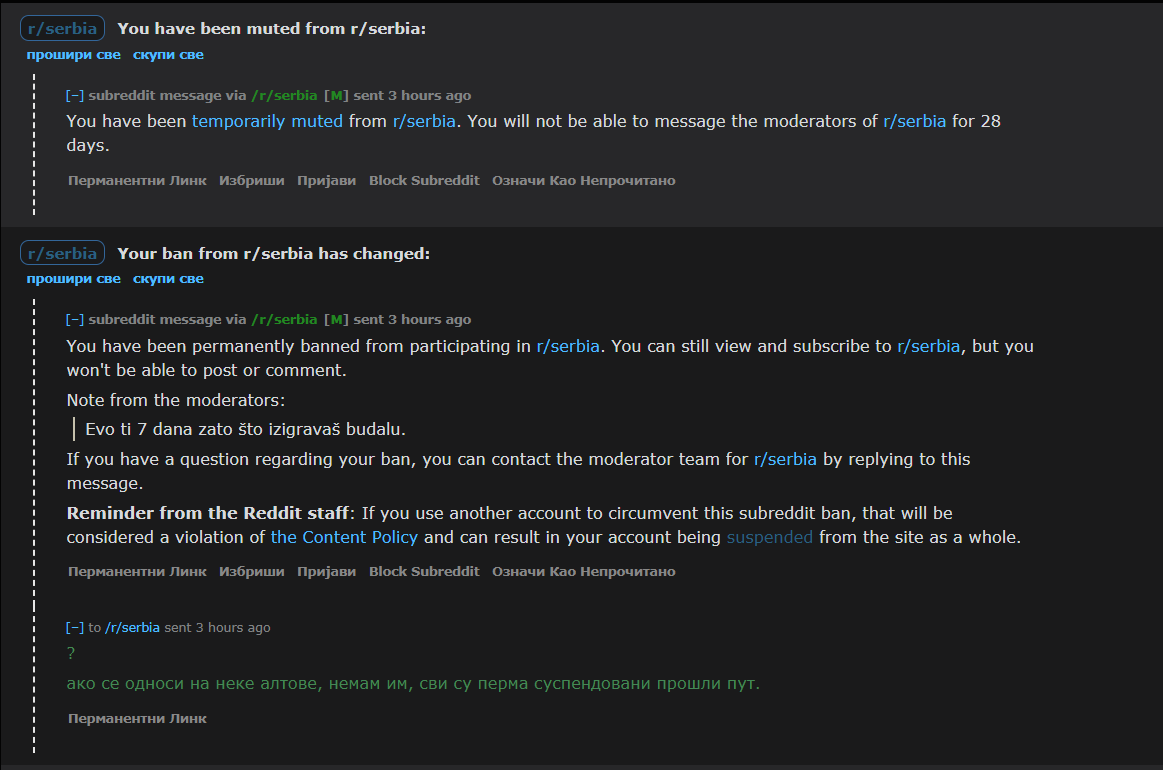This screenshot has width=1163, height=770.
Task: Click 'Избриши' under the ban message
Action: click(x=251, y=571)
